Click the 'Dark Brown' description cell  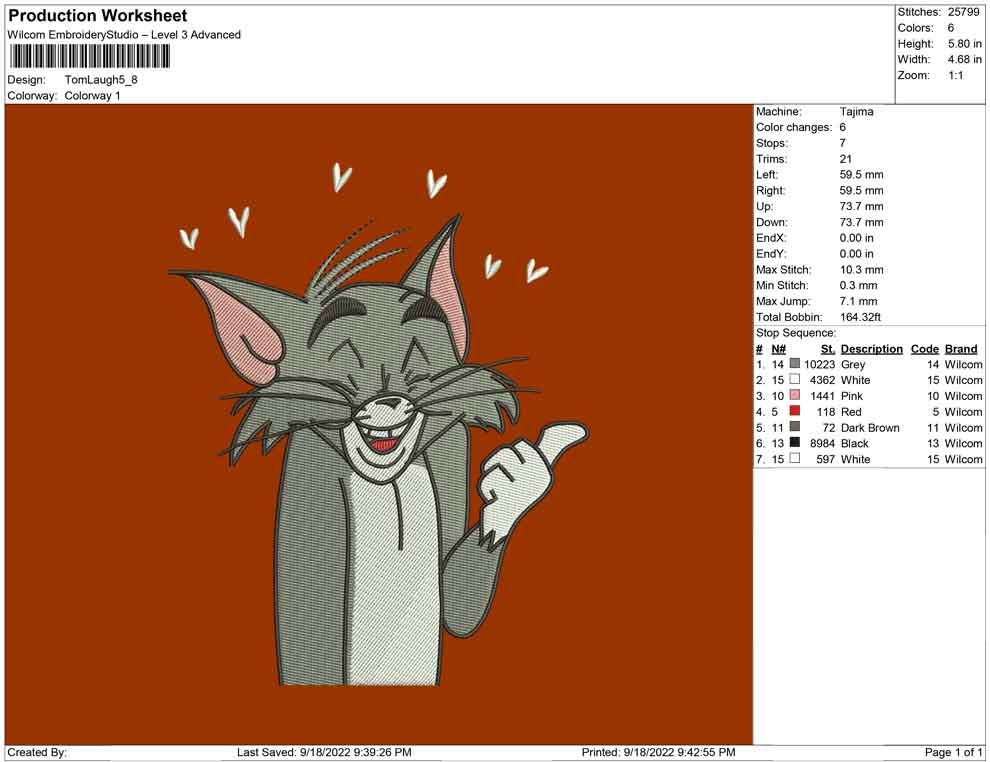[x=870, y=427]
